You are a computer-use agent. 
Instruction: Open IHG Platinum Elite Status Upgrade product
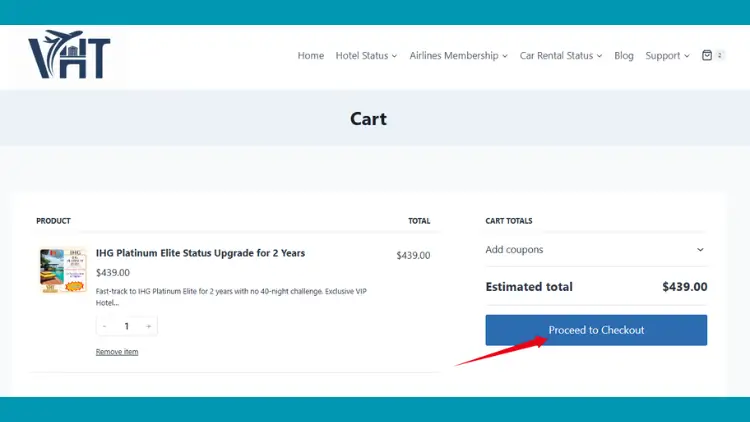coord(200,253)
